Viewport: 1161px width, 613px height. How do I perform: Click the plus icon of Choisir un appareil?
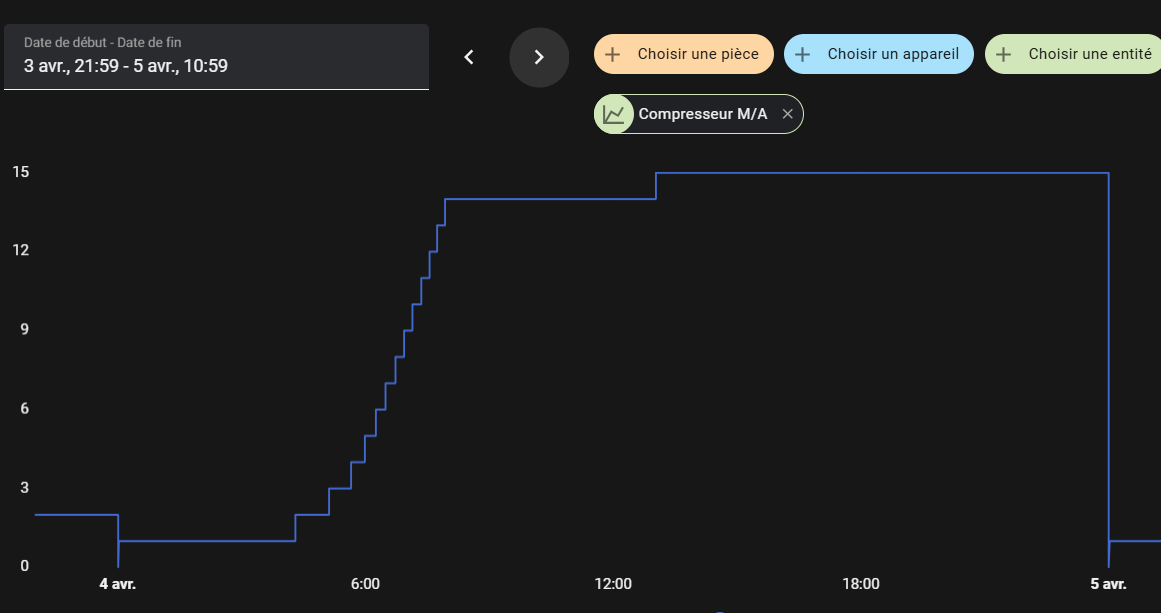(x=802, y=54)
